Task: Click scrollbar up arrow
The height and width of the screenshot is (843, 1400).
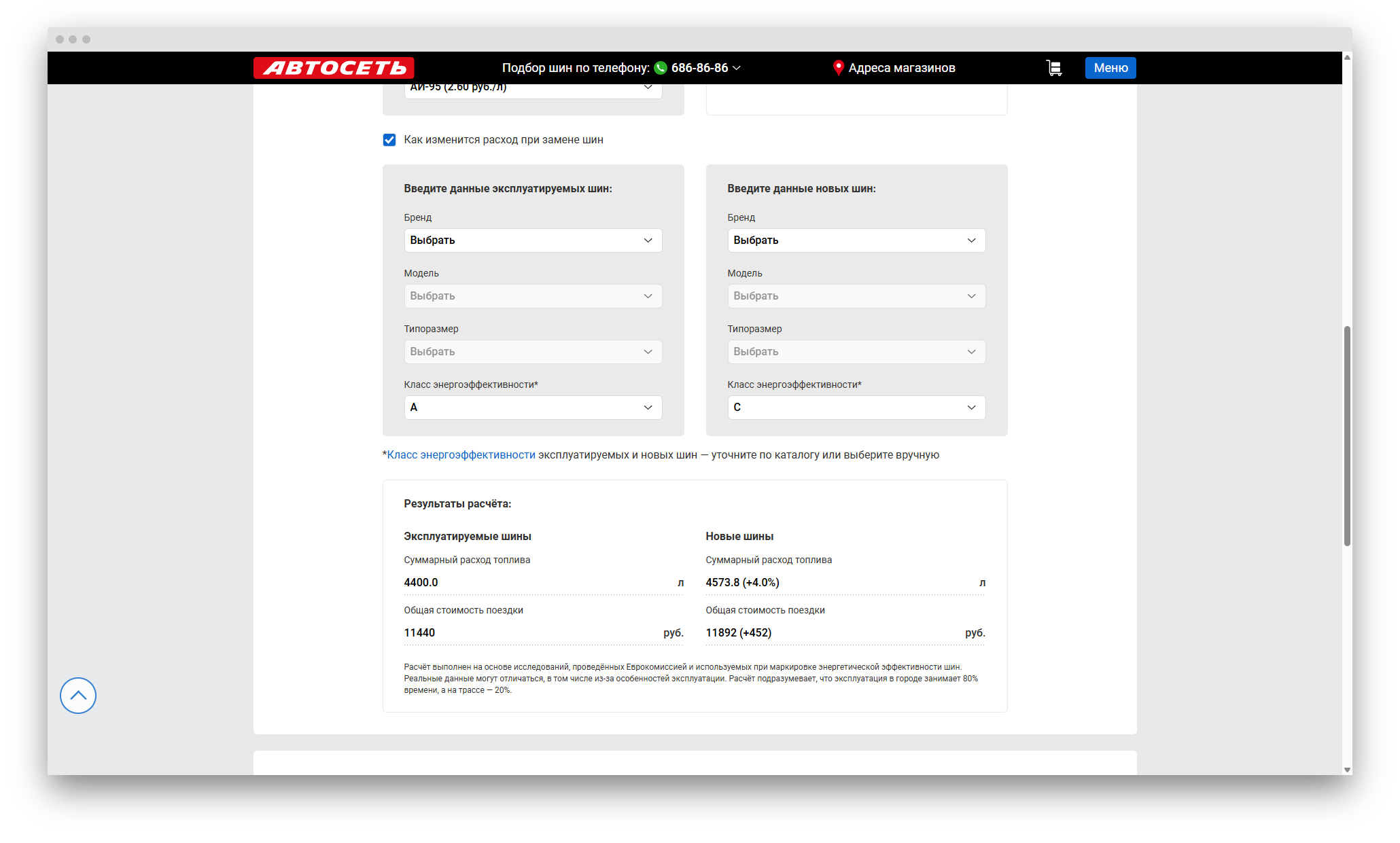Action: (x=1347, y=57)
